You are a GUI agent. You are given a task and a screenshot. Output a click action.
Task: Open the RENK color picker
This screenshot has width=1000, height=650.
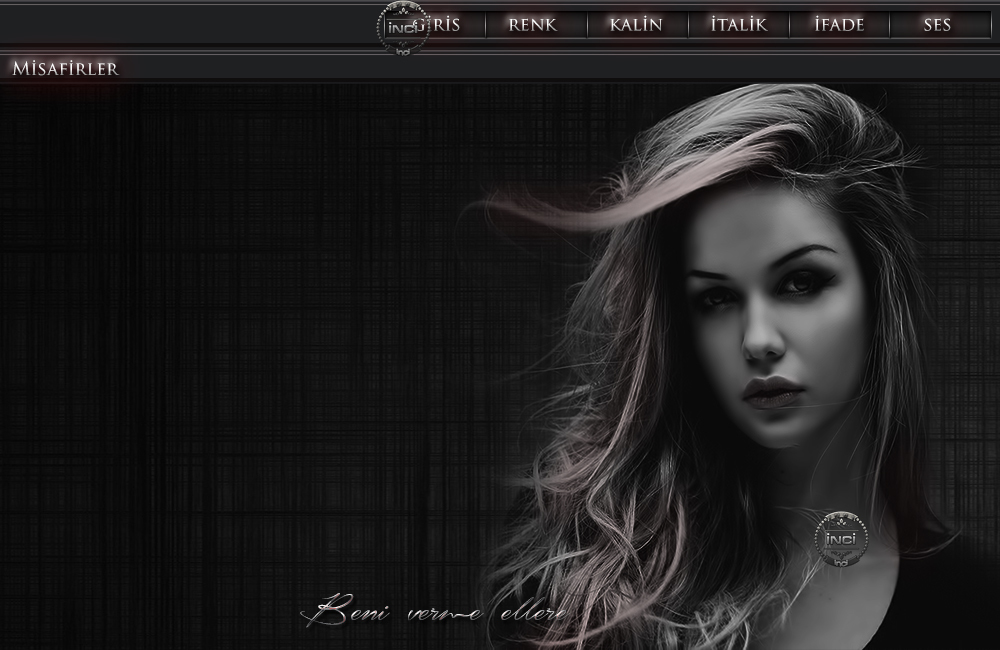pyautogui.click(x=533, y=25)
